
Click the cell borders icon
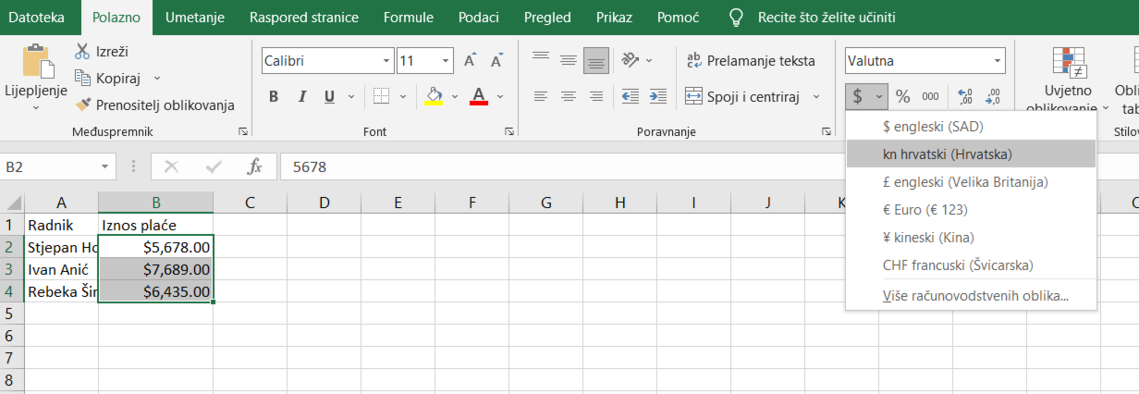[381, 97]
